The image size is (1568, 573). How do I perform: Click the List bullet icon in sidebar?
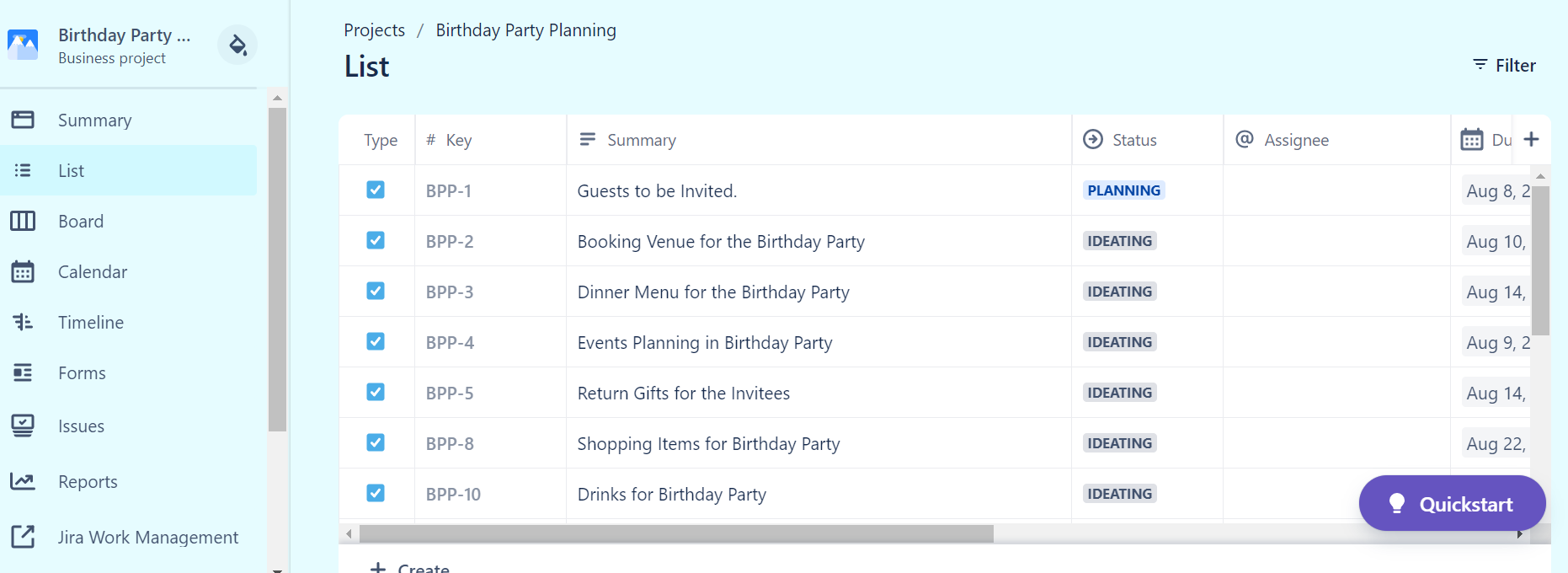click(x=23, y=170)
